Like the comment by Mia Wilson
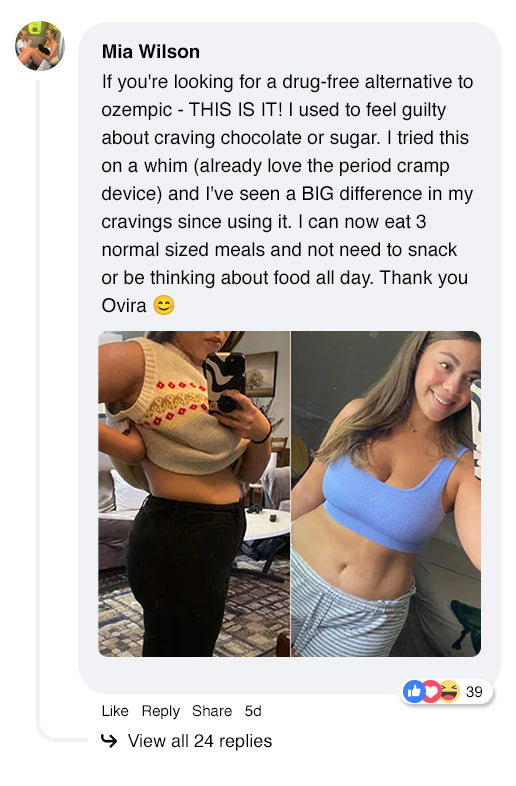 (x=115, y=711)
